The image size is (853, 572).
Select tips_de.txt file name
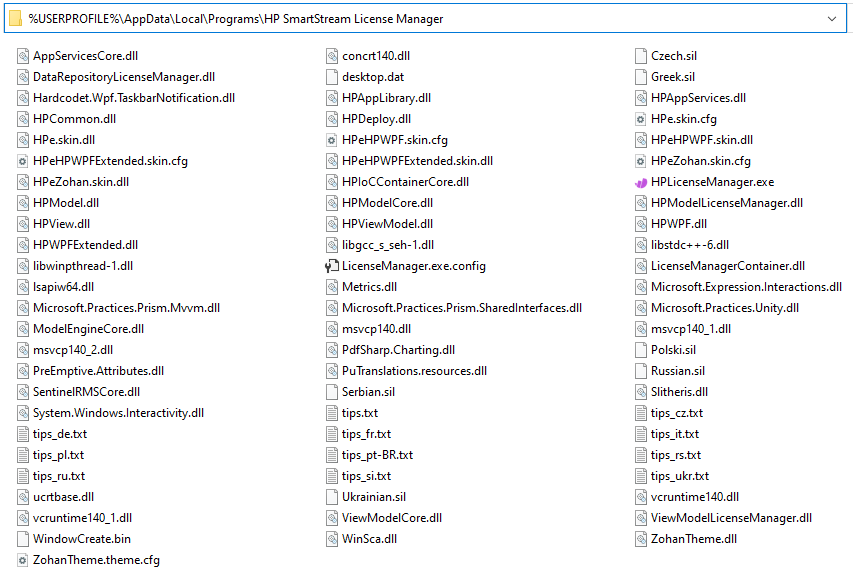(60, 434)
